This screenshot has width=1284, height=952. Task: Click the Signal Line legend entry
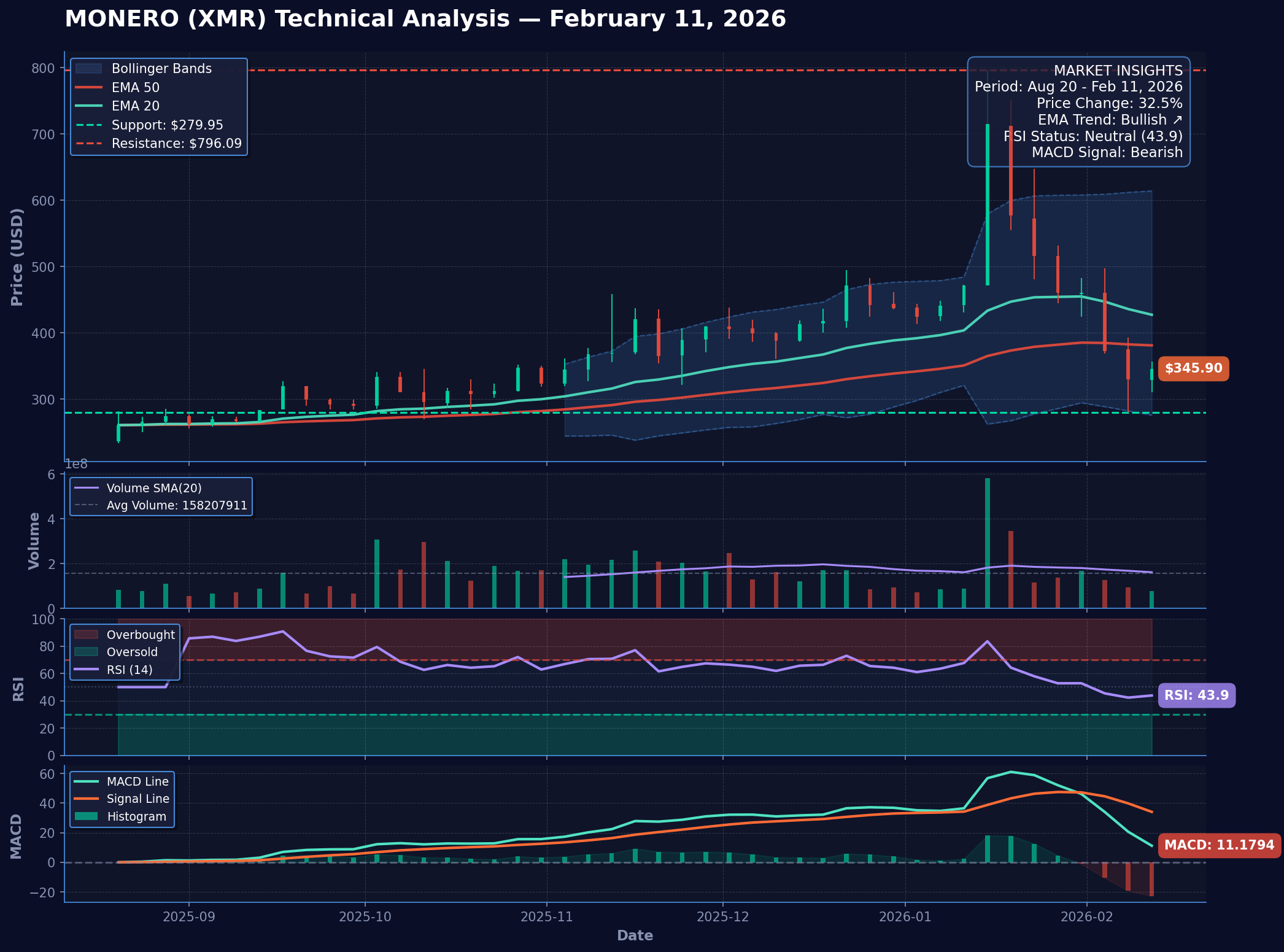click(137, 799)
